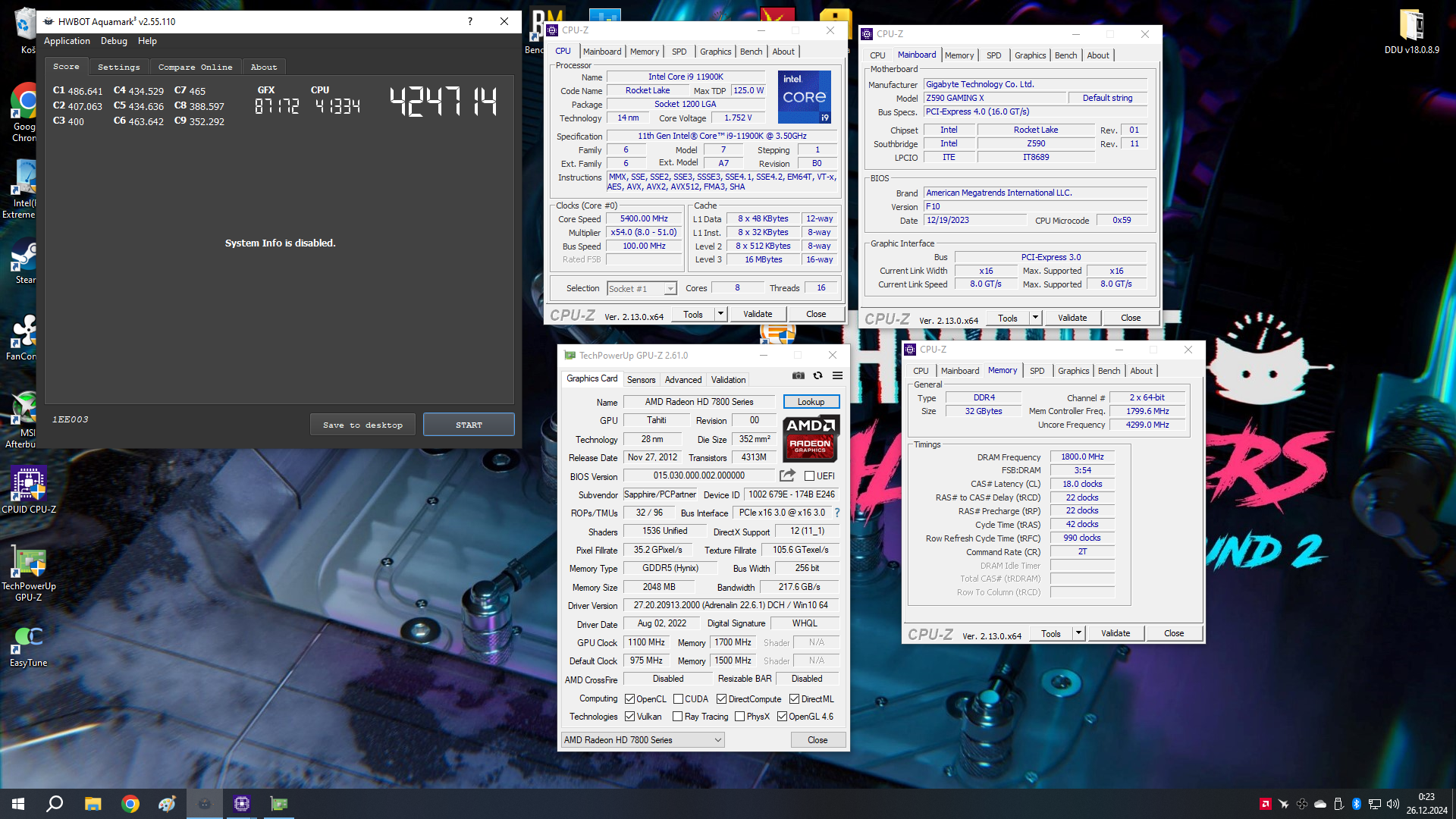Toggle the PhysX checkbox

click(x=739, y=717)
